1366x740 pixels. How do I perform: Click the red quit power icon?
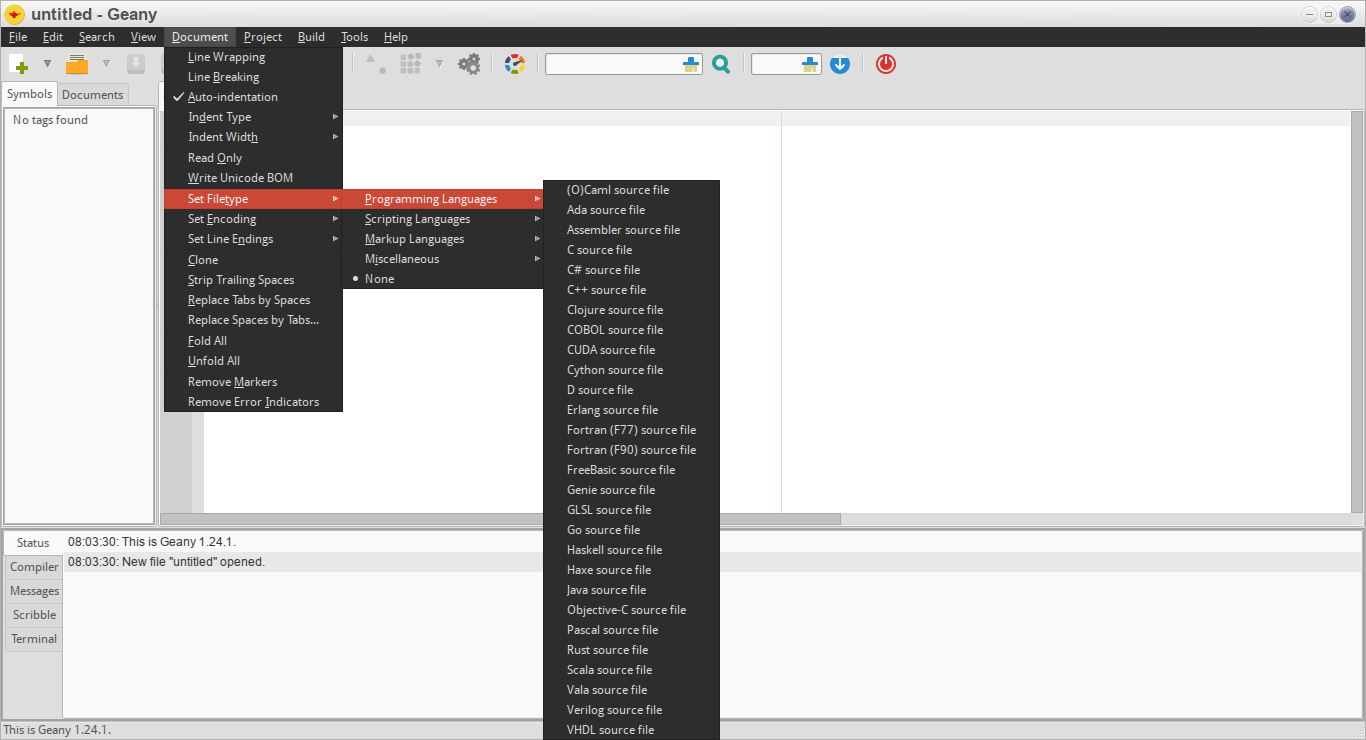click(886, 64)
